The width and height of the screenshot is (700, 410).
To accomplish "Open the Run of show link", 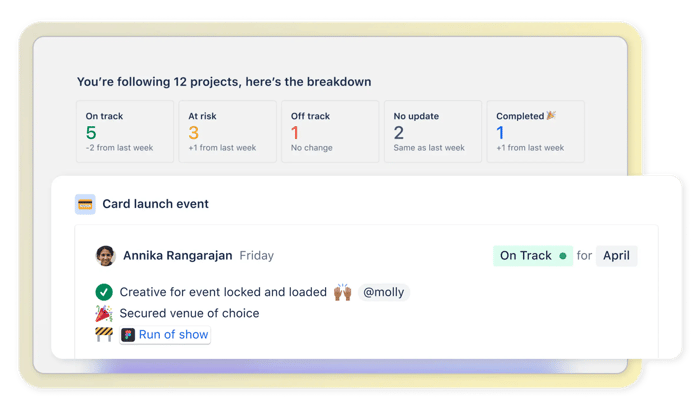I will tap(165, 335).
